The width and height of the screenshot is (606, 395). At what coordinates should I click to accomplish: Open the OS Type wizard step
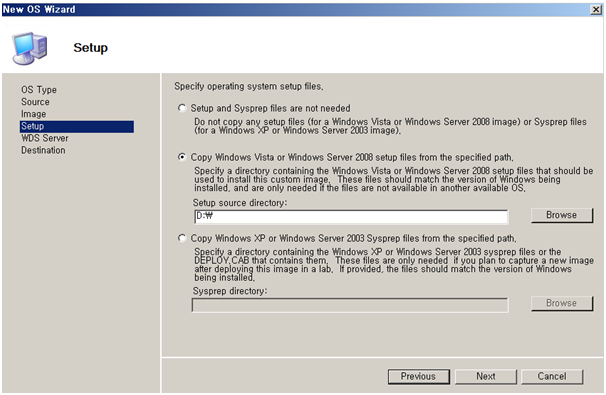tap(39, 90)
